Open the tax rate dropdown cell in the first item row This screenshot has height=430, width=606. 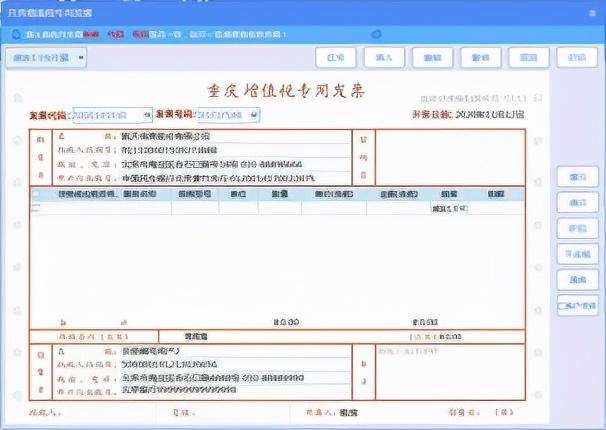pyautogui.click(x=449, y=209)
